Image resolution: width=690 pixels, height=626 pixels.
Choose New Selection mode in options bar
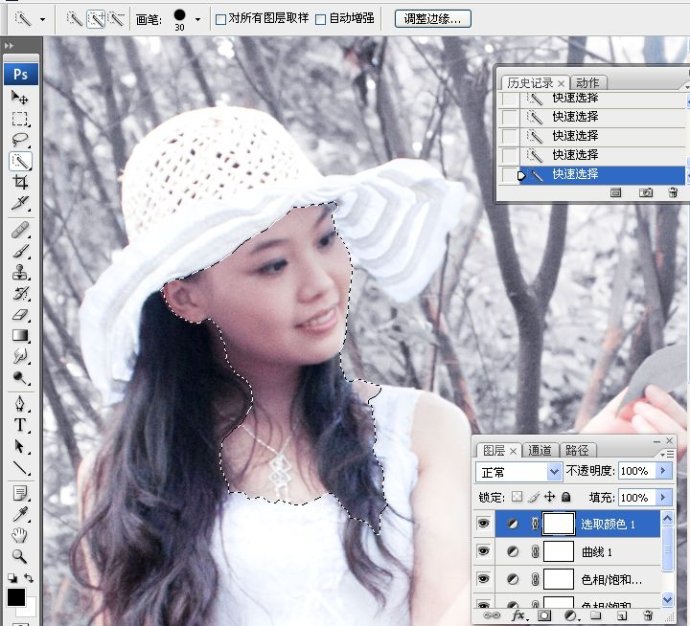tap(74, 18)
